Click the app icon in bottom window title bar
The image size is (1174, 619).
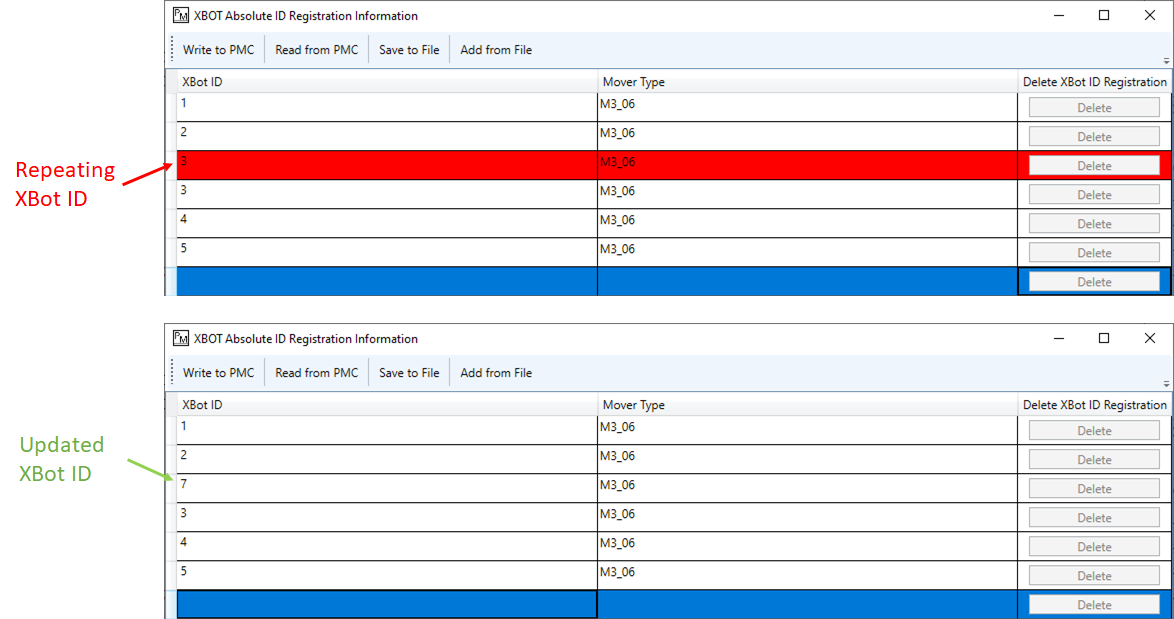click(181, 339)
